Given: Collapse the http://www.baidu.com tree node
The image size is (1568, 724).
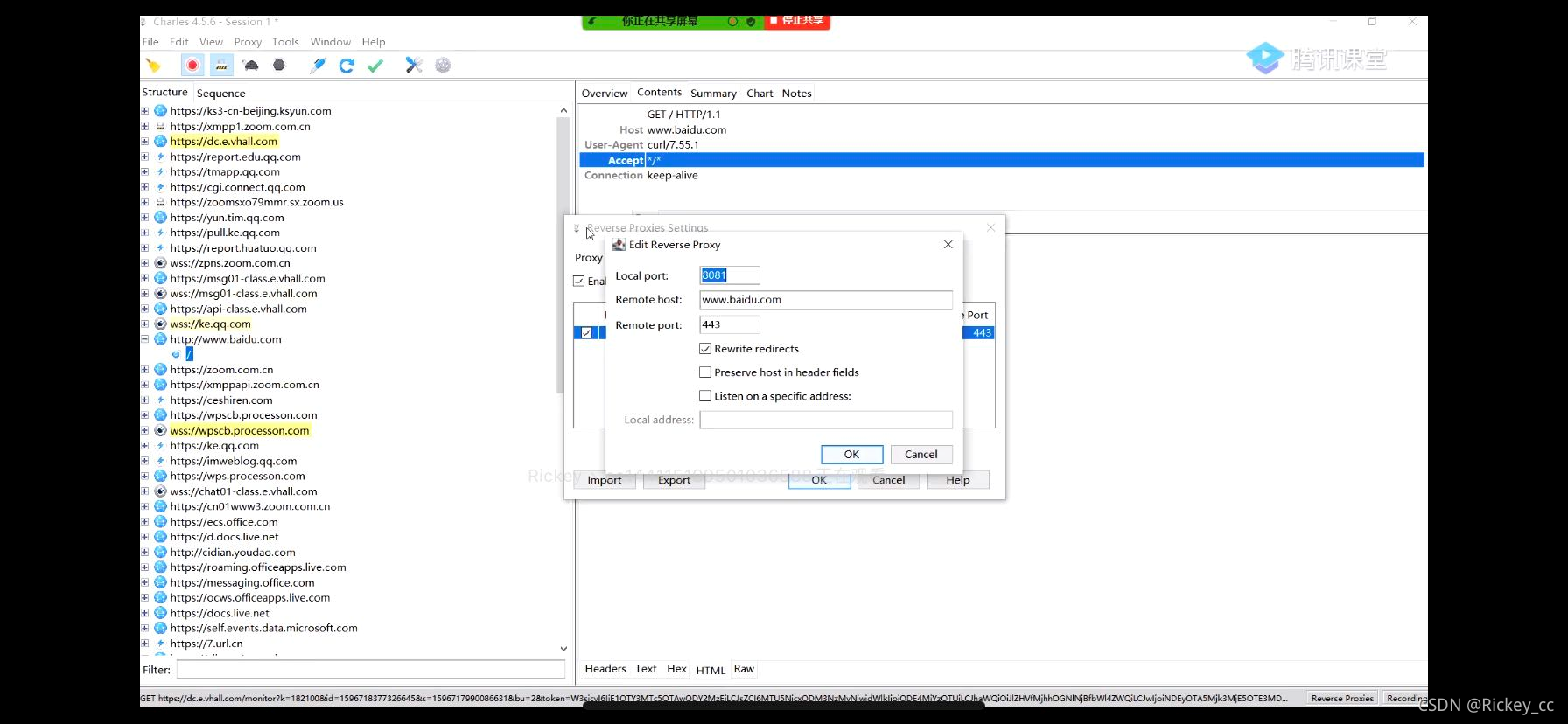Looking at the screenshot, I should (x=145, y=339).
